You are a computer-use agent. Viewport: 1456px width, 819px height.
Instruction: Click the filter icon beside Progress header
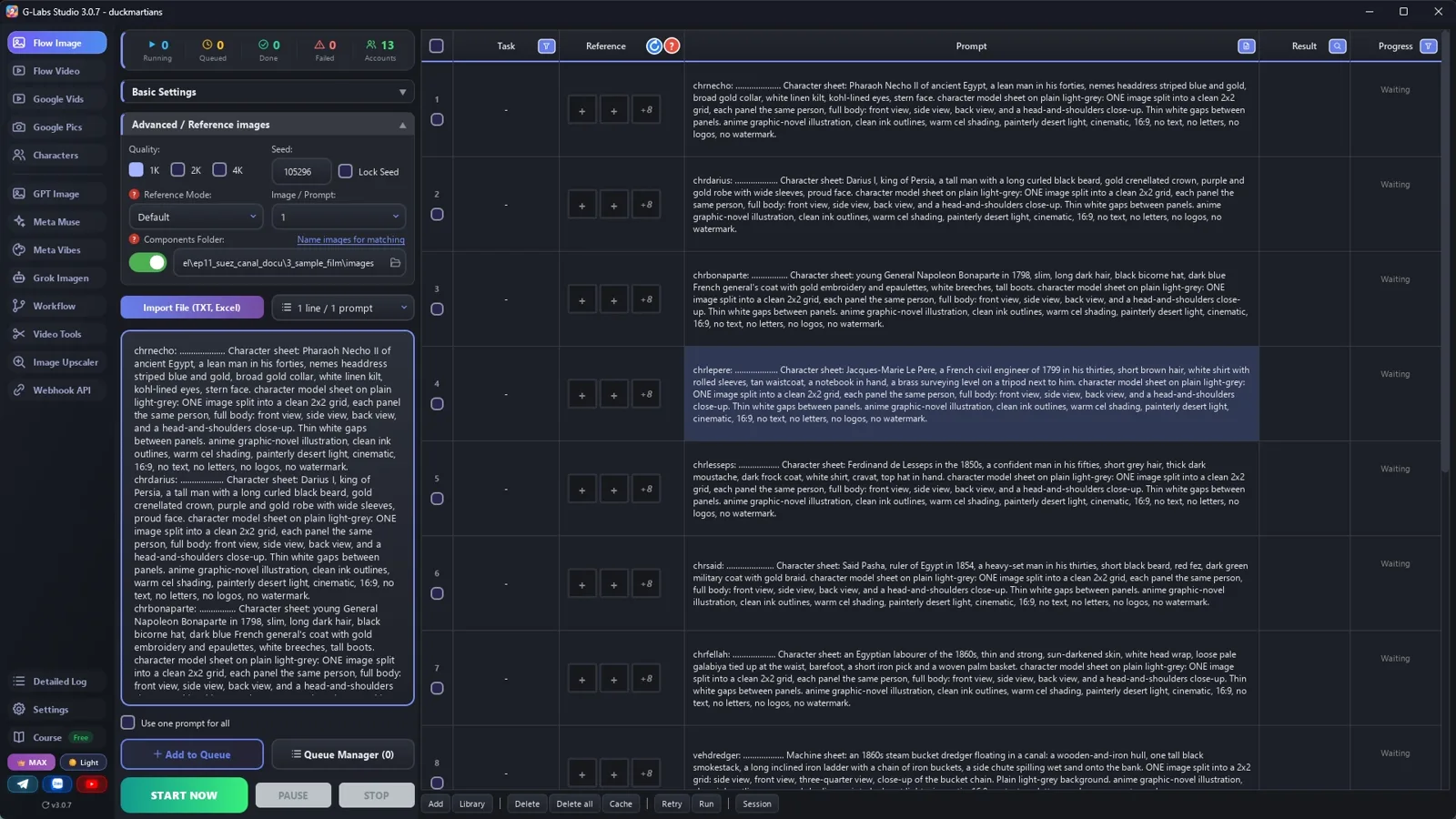1429,46
